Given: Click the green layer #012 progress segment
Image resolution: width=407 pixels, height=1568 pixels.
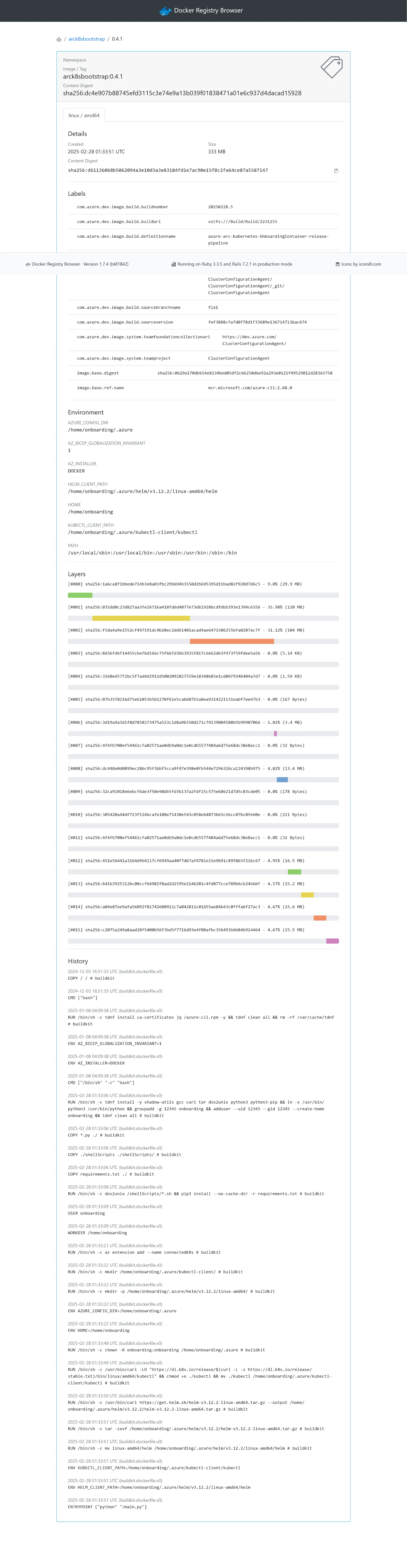Looking at the screenshot, I should pyautogui.click(x=294, y=872).
